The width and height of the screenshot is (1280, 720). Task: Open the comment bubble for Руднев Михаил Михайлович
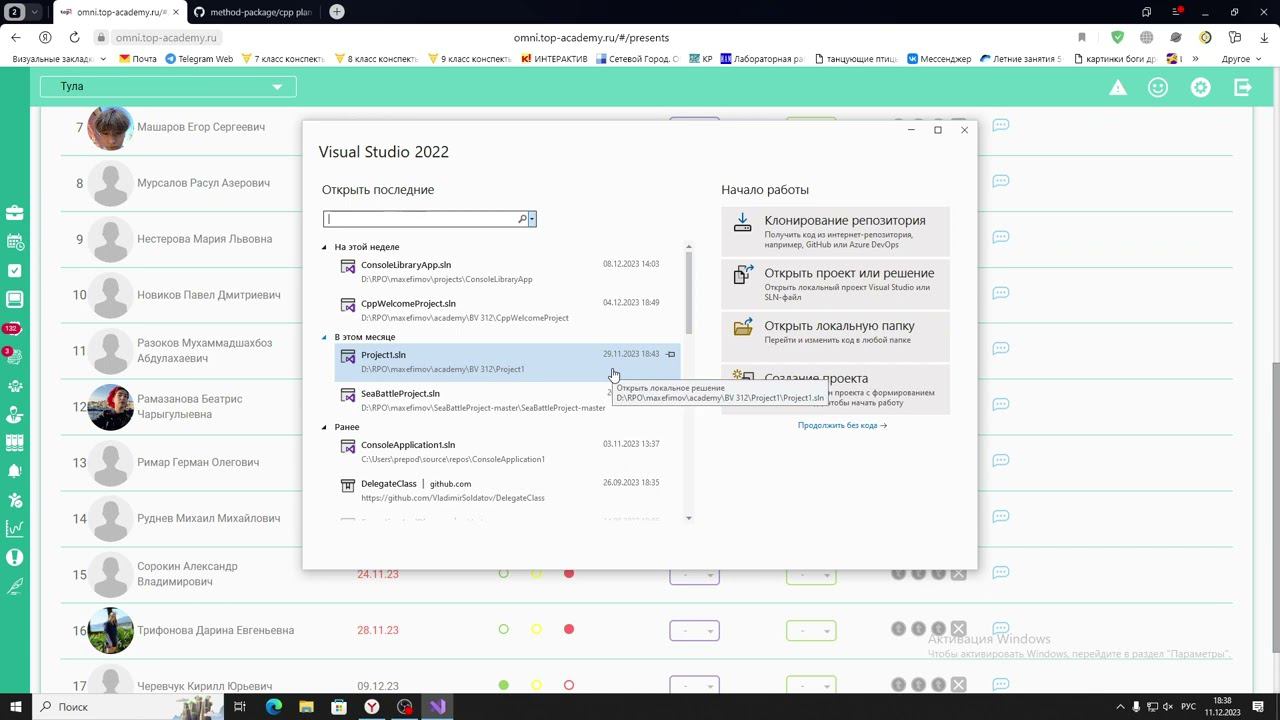coord(1000,517)
